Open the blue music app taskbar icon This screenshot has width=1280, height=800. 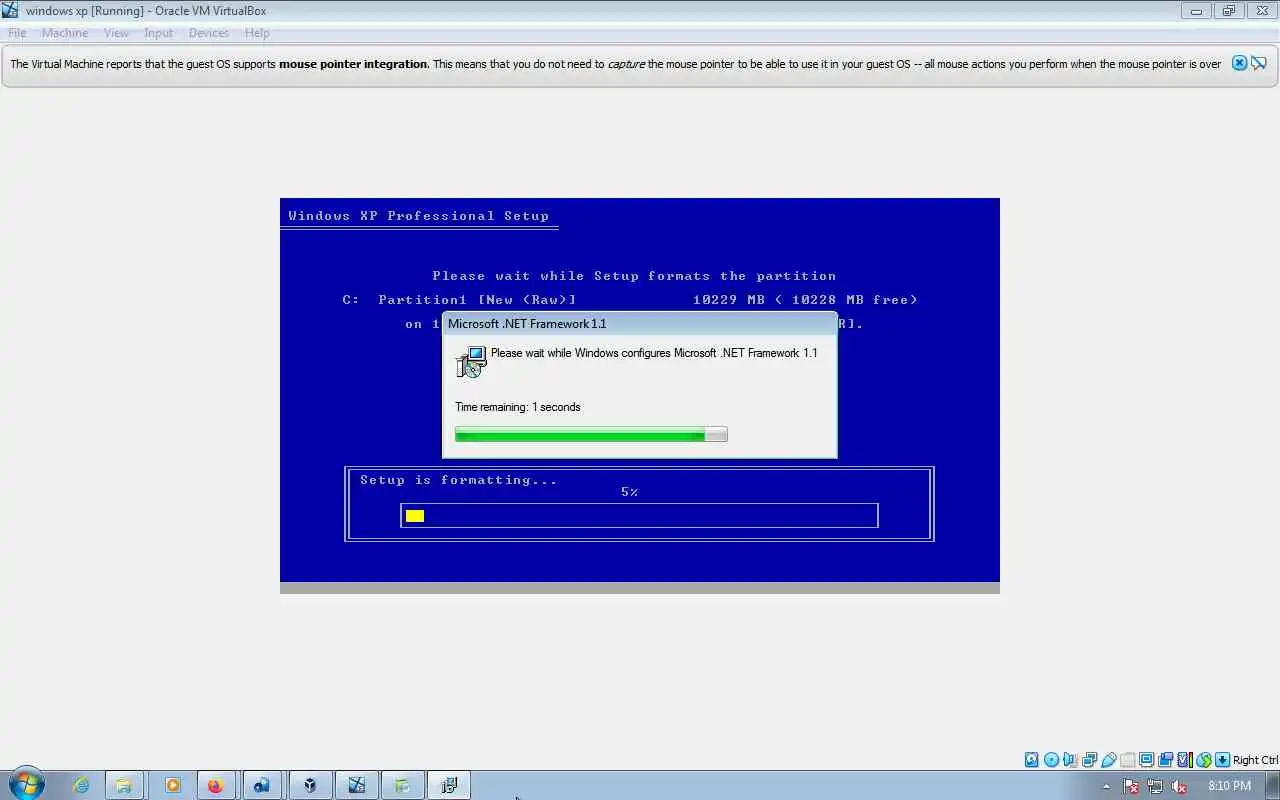(x=262, y=786)
